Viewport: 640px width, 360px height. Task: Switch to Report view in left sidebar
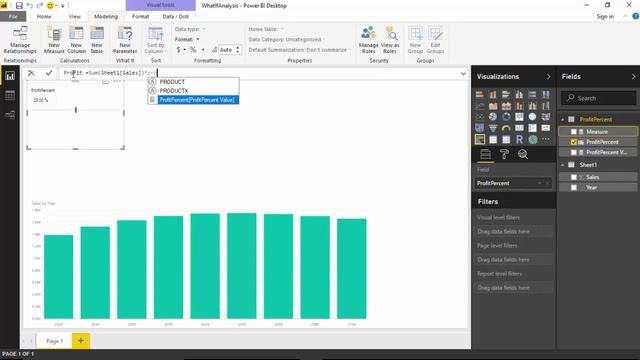[10, 76]
